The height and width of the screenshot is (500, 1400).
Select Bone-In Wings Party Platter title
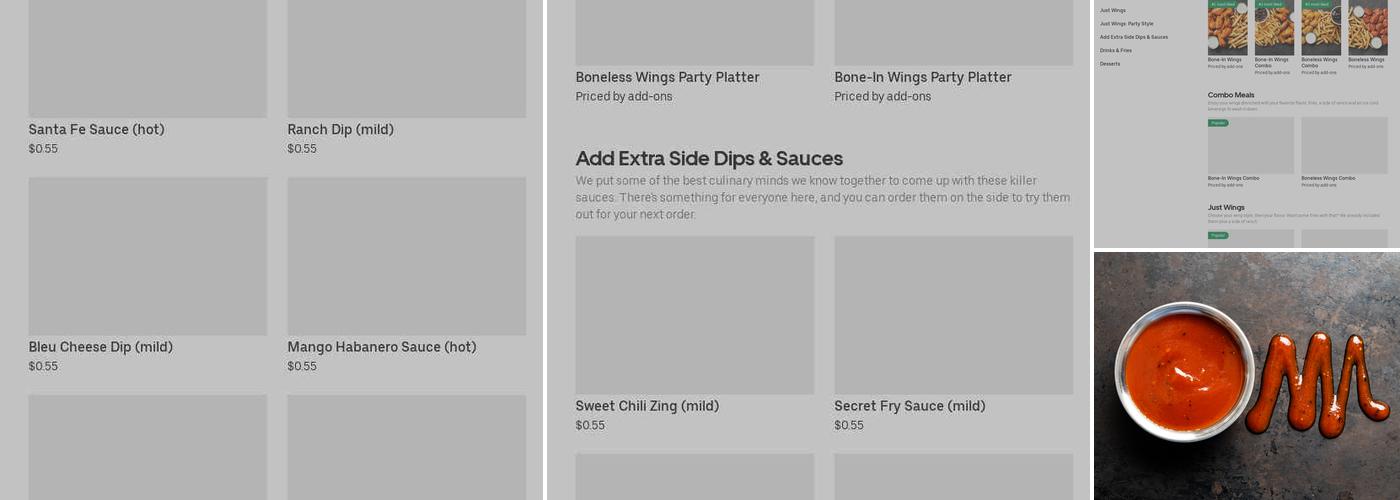[922, 77]
